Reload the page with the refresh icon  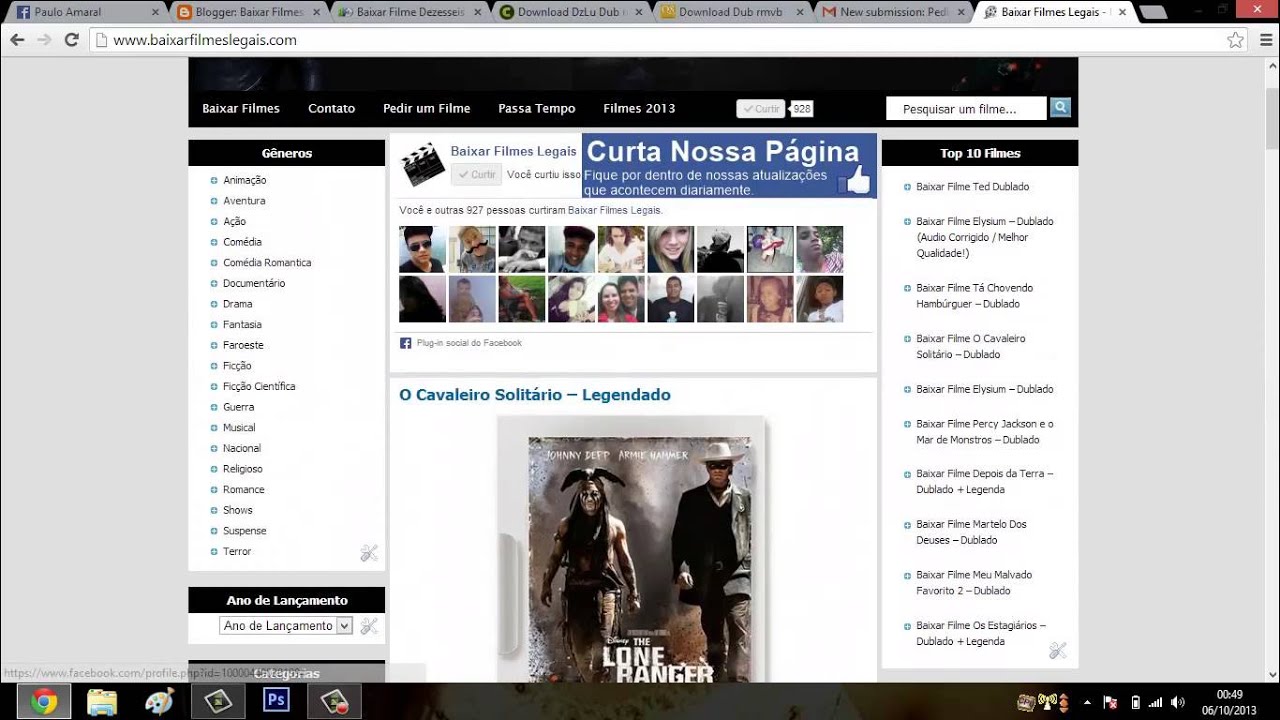71,40
